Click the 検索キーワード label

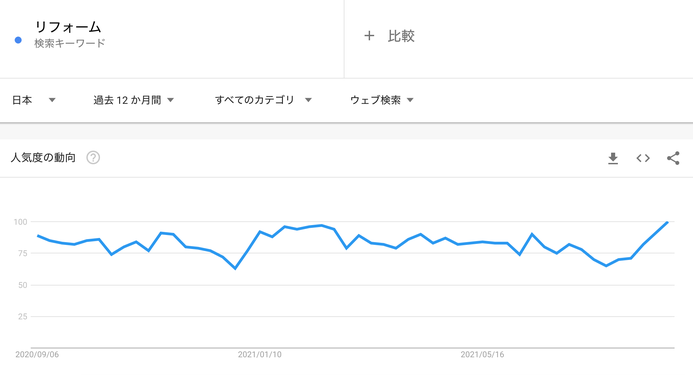pos(70,43)
